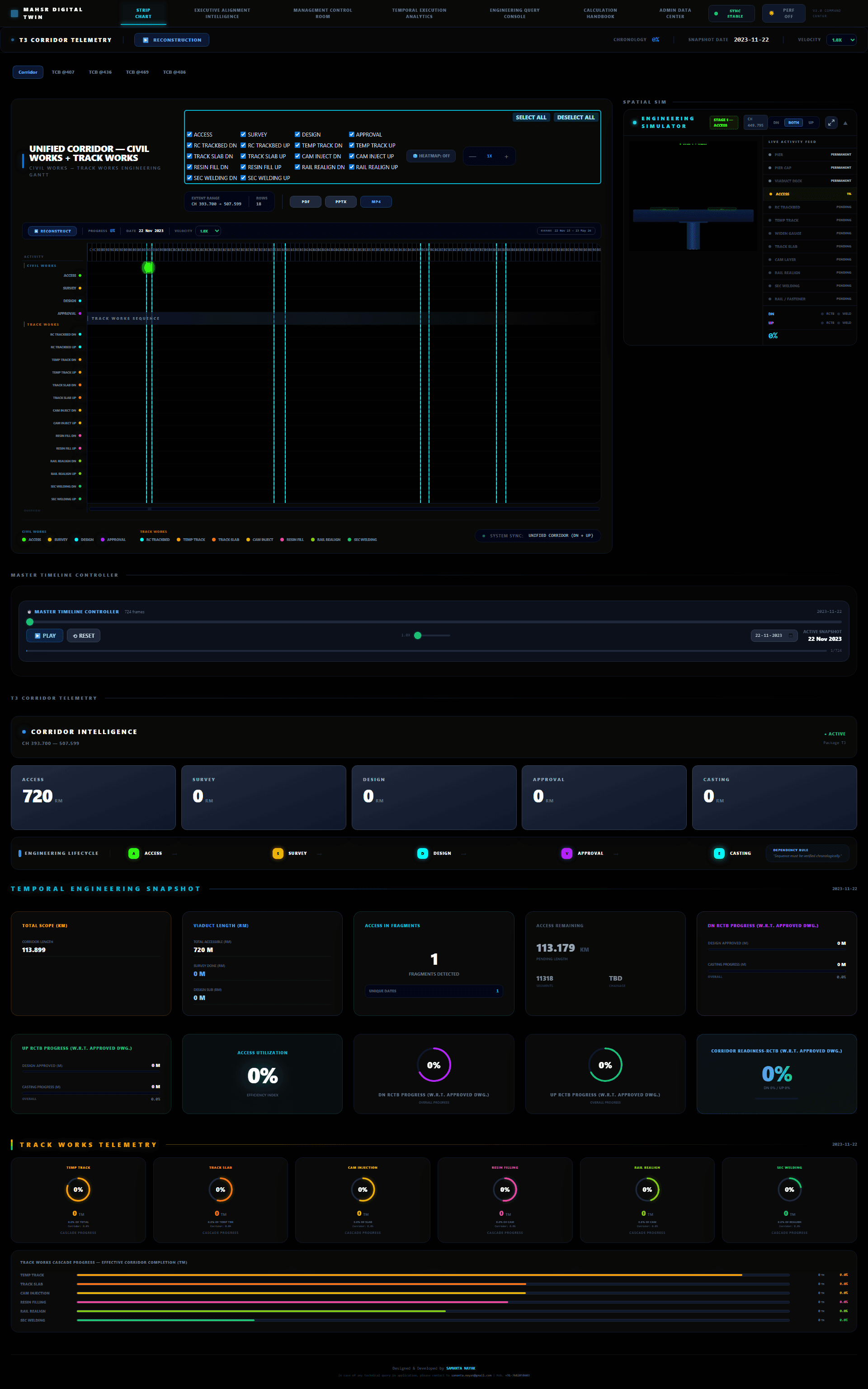Open the Calculation Handbook tab
Screen dimensions: 868x1389
pos(600,13)
